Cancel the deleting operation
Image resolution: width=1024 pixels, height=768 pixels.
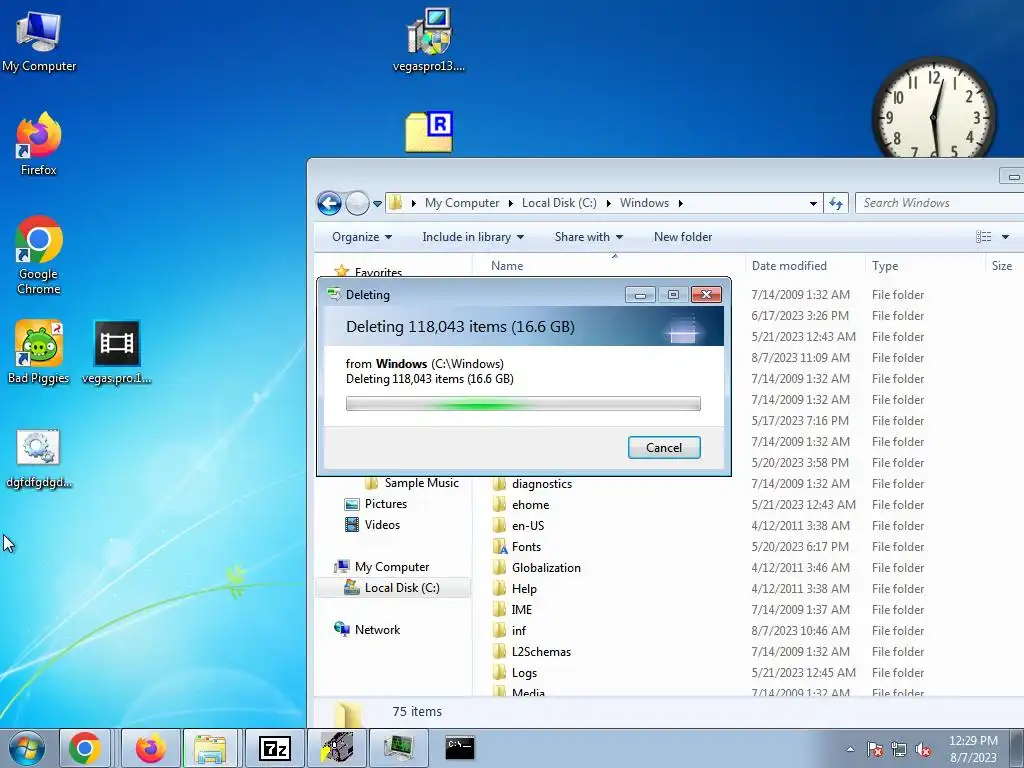click(664, 447)
